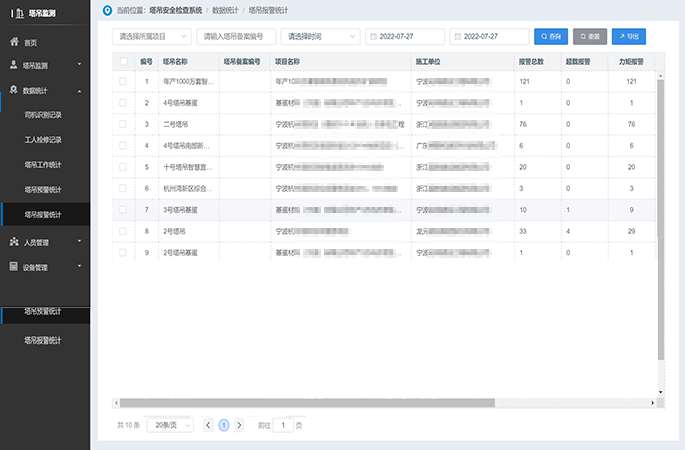Click the 塔吊监测 person icon in sidebar

click(14, 66)
